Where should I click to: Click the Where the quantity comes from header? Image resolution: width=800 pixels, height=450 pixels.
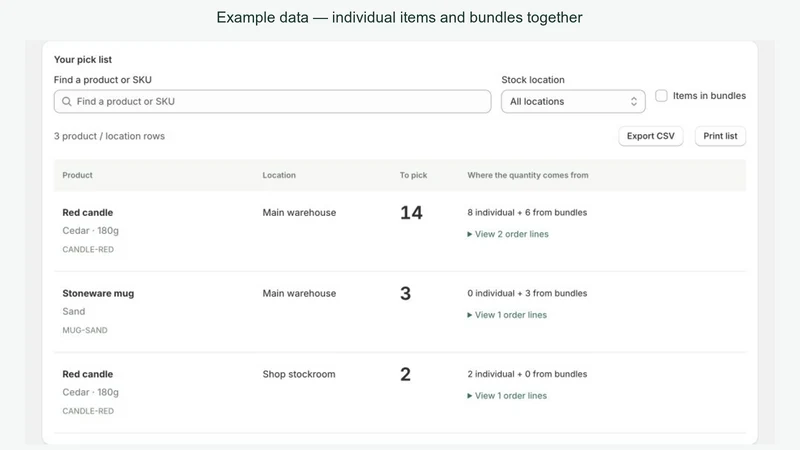pyautogui.click(x=528, y=175)
